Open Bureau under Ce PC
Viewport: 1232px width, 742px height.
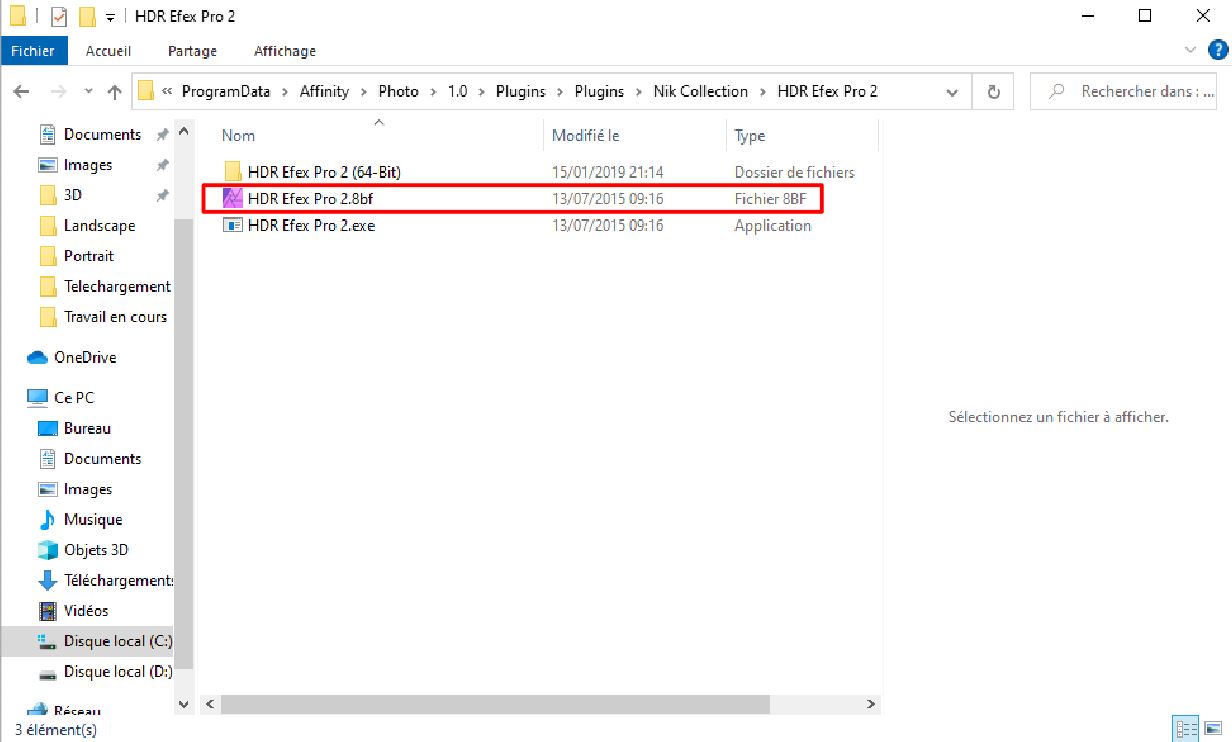[x=87, y=428]
